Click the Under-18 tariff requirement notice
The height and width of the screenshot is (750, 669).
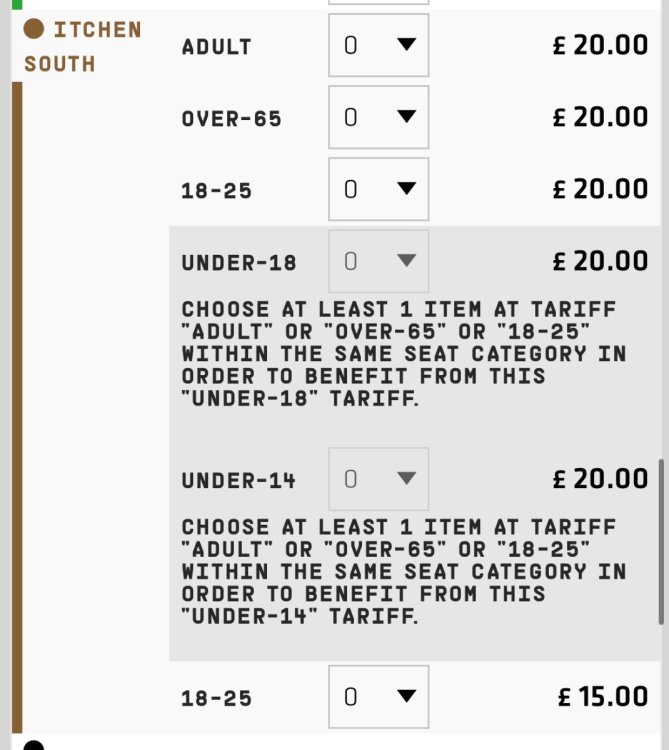tap(404, 354)
